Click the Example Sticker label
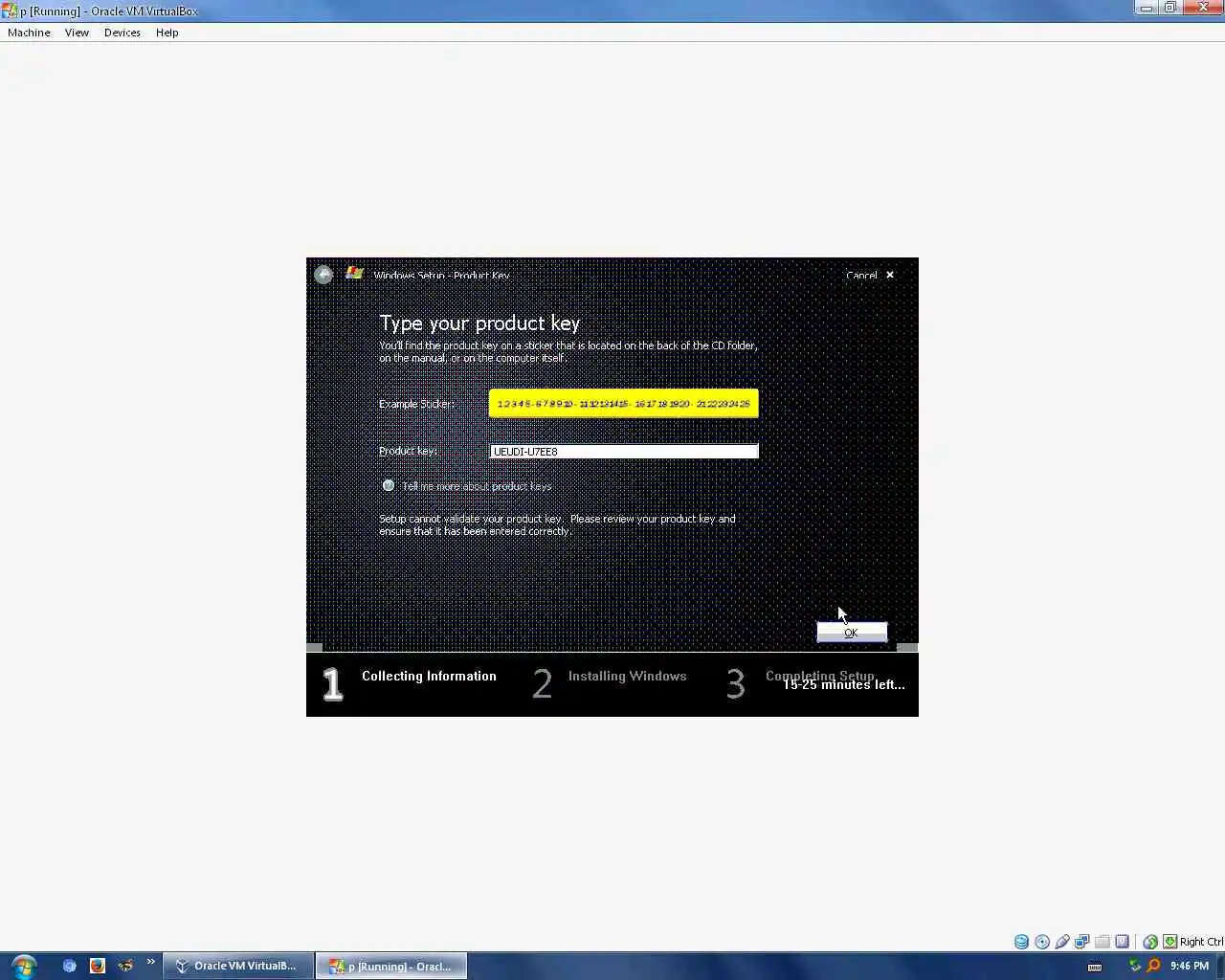 click(x=416, y=404)
